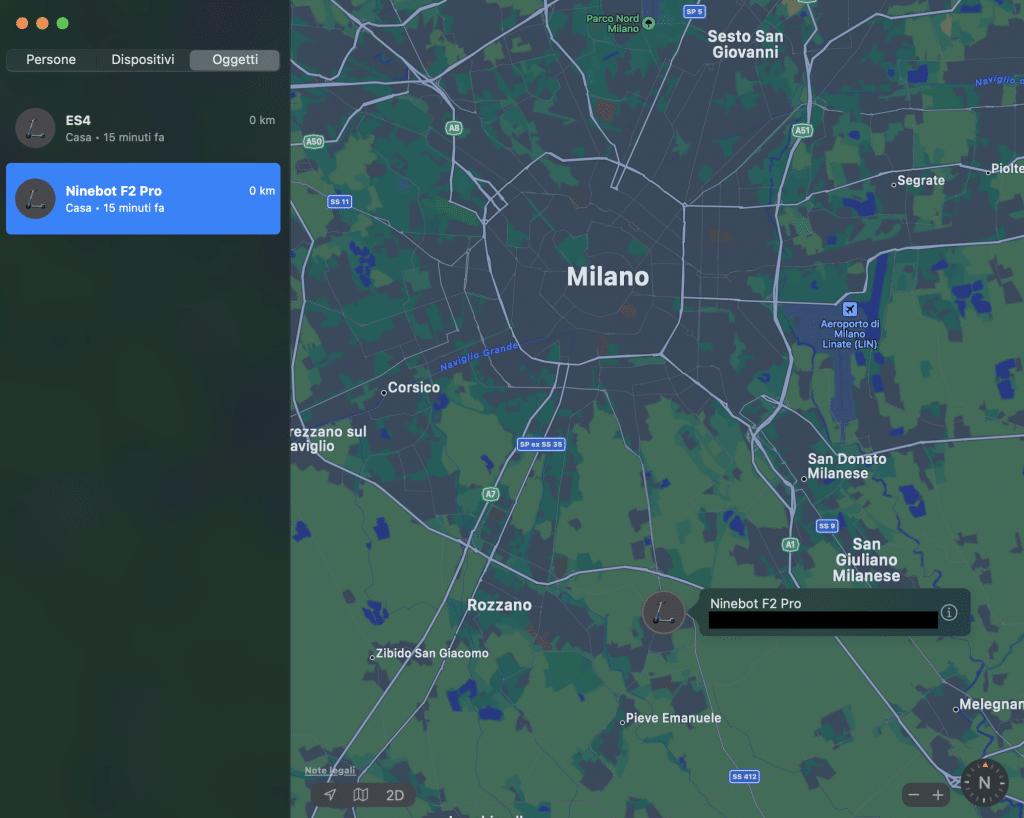Click the Naviglio Grande canal label

(479, 356)
